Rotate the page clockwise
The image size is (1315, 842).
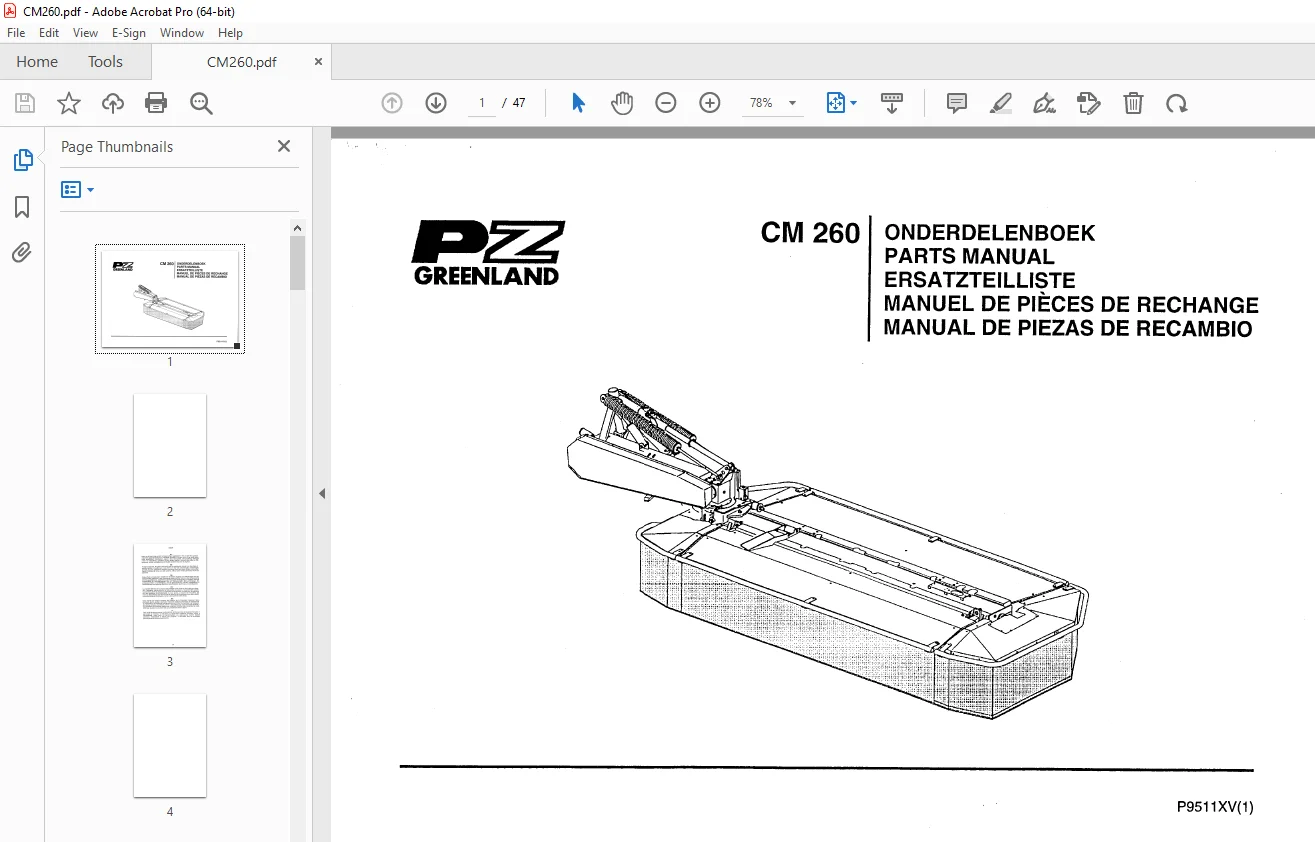tap(1177, 103)
